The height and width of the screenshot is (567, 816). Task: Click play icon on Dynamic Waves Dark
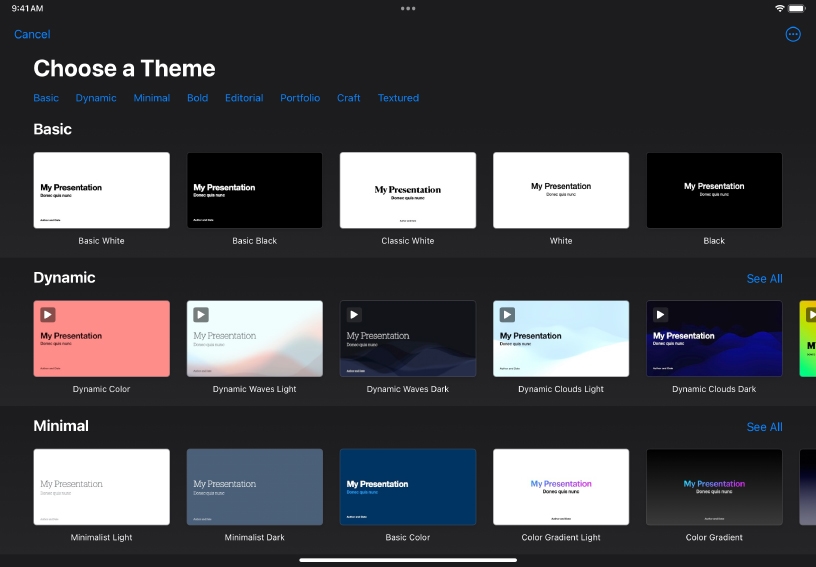(354, 315)
